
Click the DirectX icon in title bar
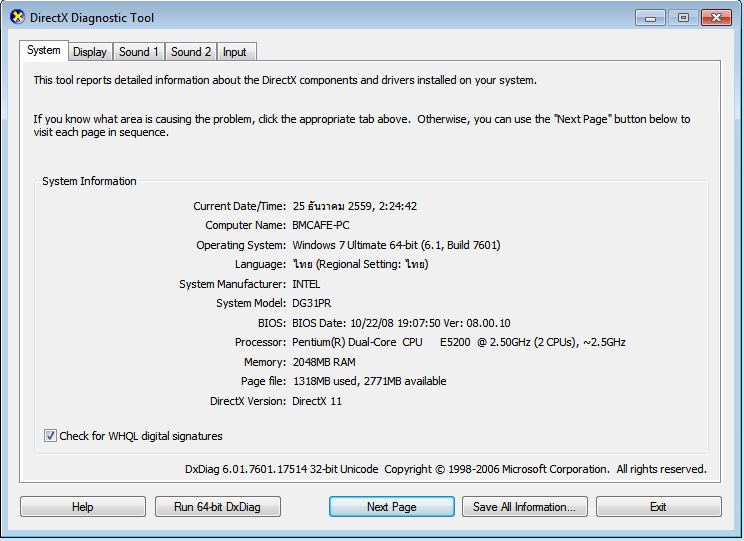pos(17,17)
